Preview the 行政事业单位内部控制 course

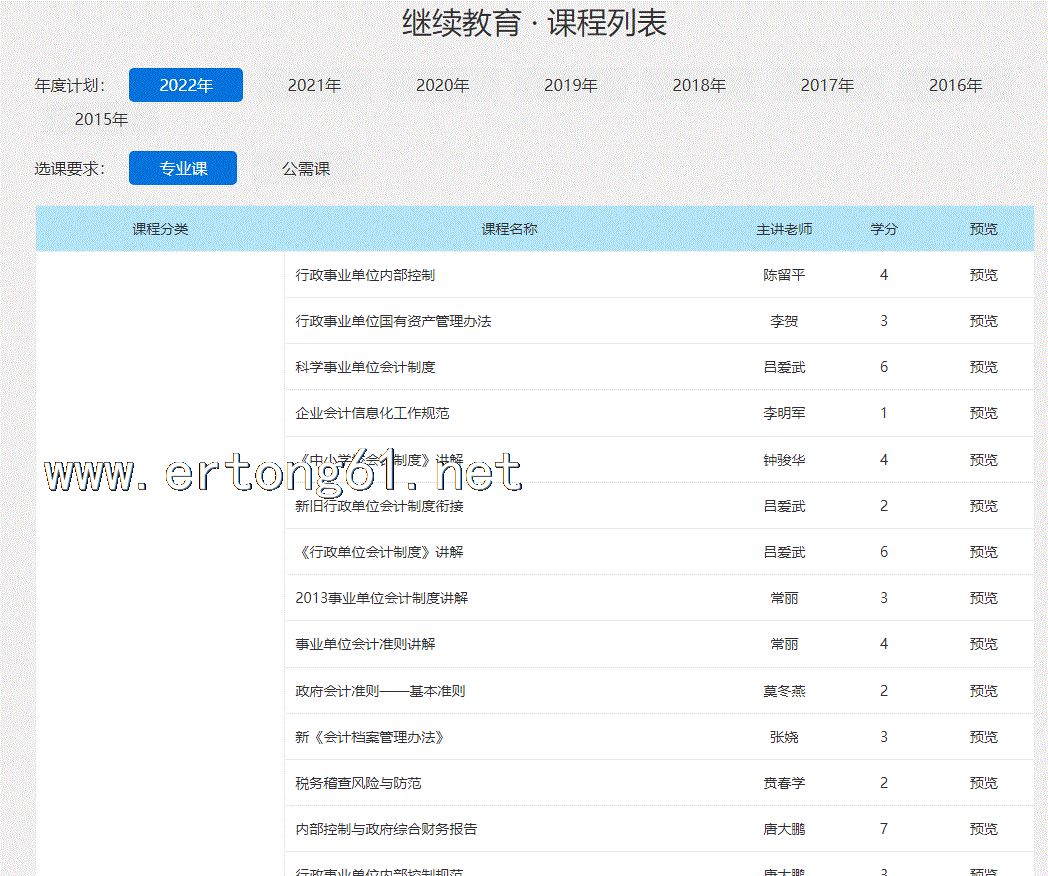(982, 275)
